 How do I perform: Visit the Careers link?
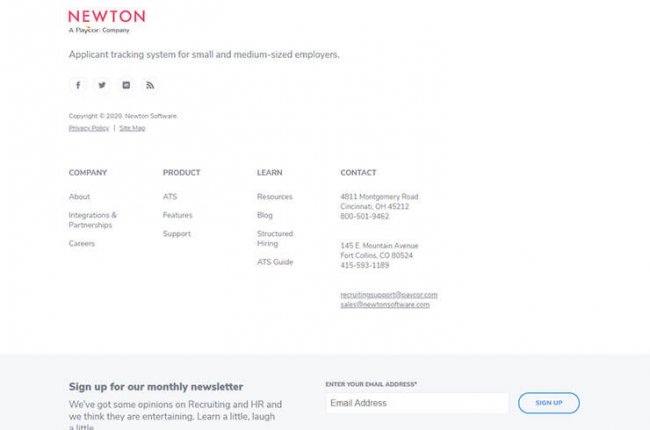[82, 244]
